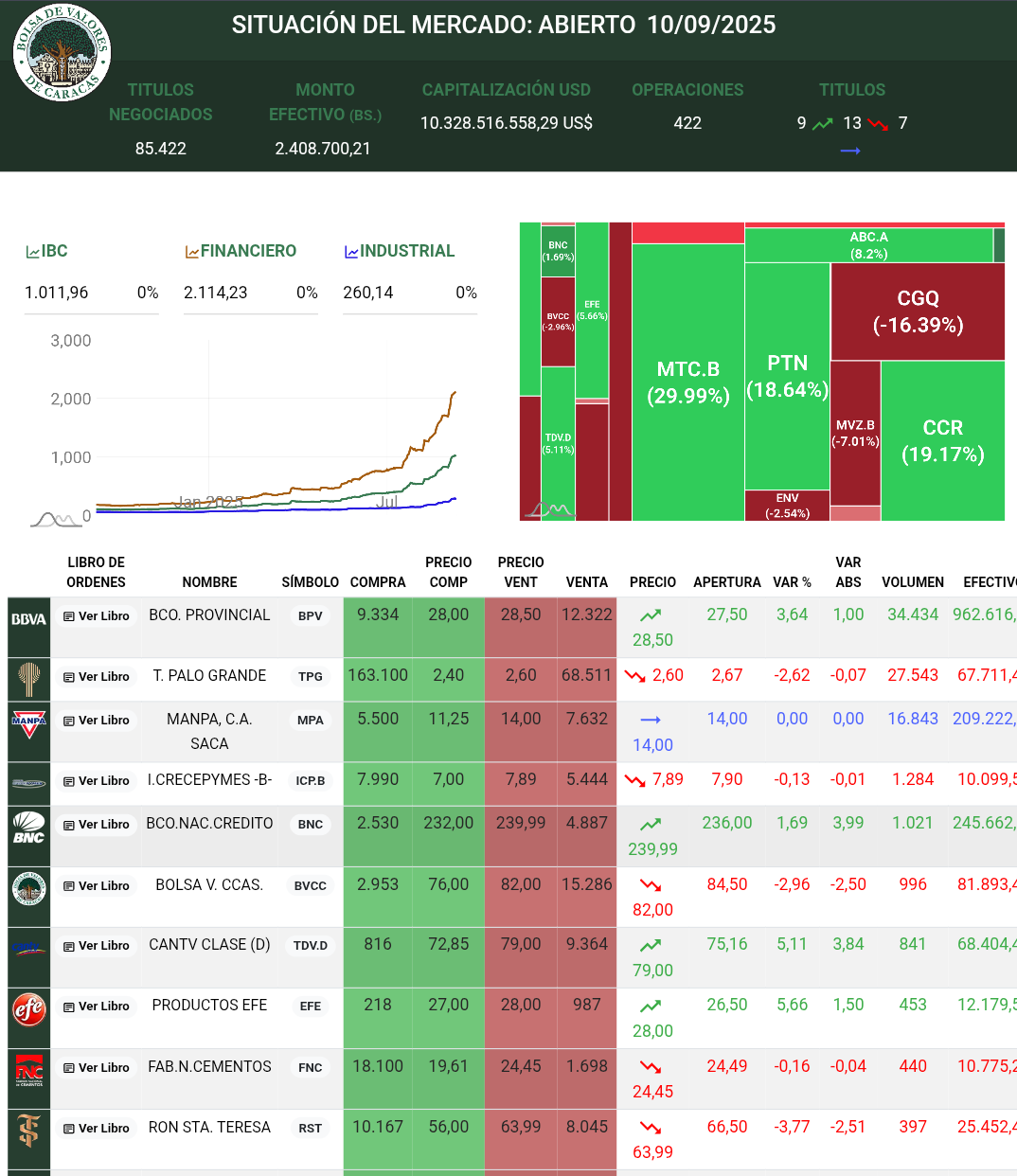Click the down trend arrow for RON STA. TERESA price
1017x1176 pixels.
[651, 1128]
